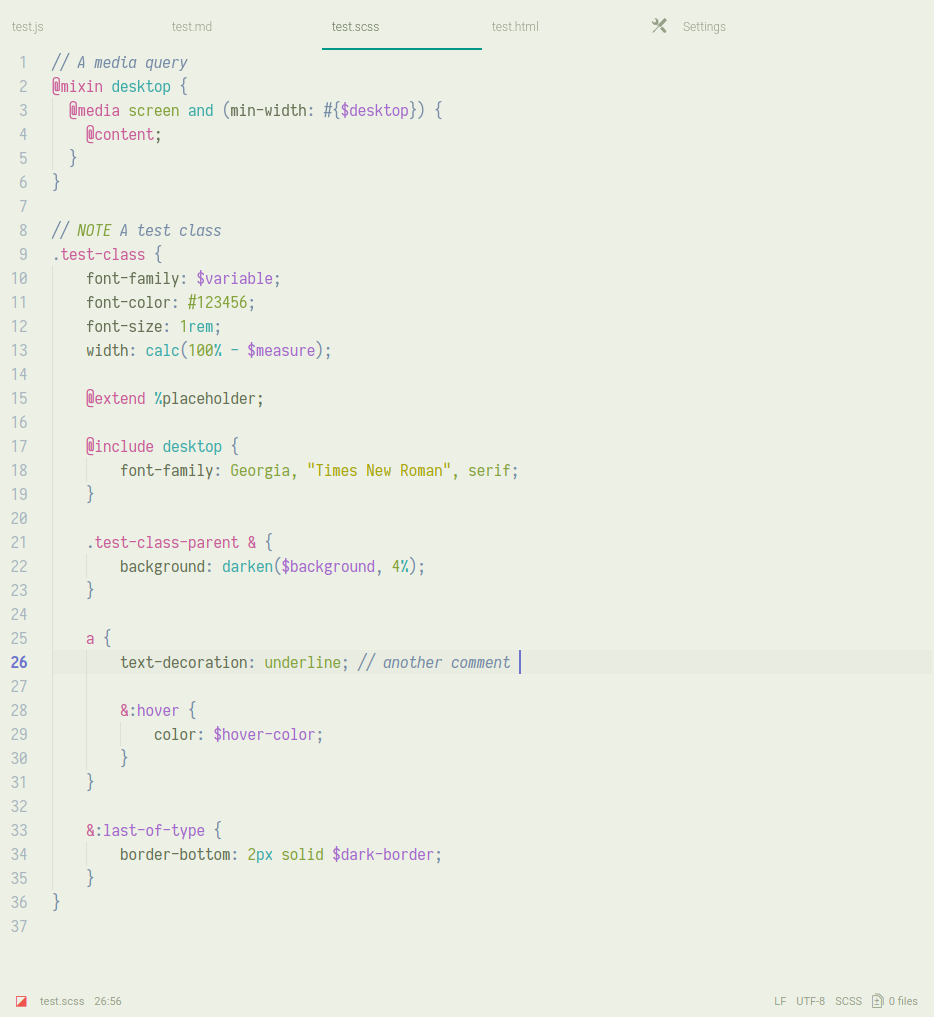Click the '@extend' keyword

coord(115,398)
